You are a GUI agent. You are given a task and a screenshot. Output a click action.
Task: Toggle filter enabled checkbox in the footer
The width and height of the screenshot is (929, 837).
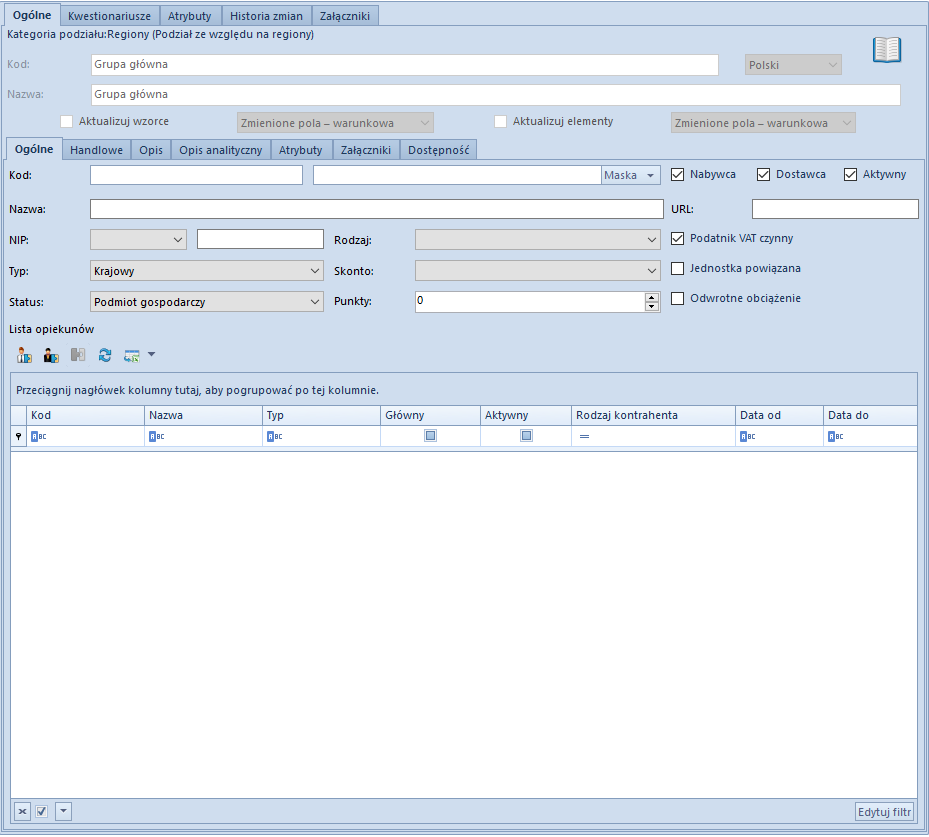tap(41, 812)
